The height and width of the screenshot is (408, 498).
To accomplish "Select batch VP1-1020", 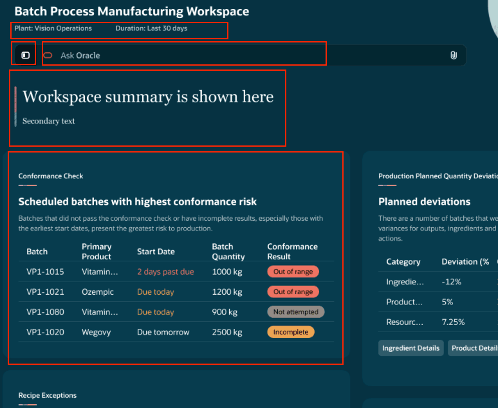I will [45, 332].
